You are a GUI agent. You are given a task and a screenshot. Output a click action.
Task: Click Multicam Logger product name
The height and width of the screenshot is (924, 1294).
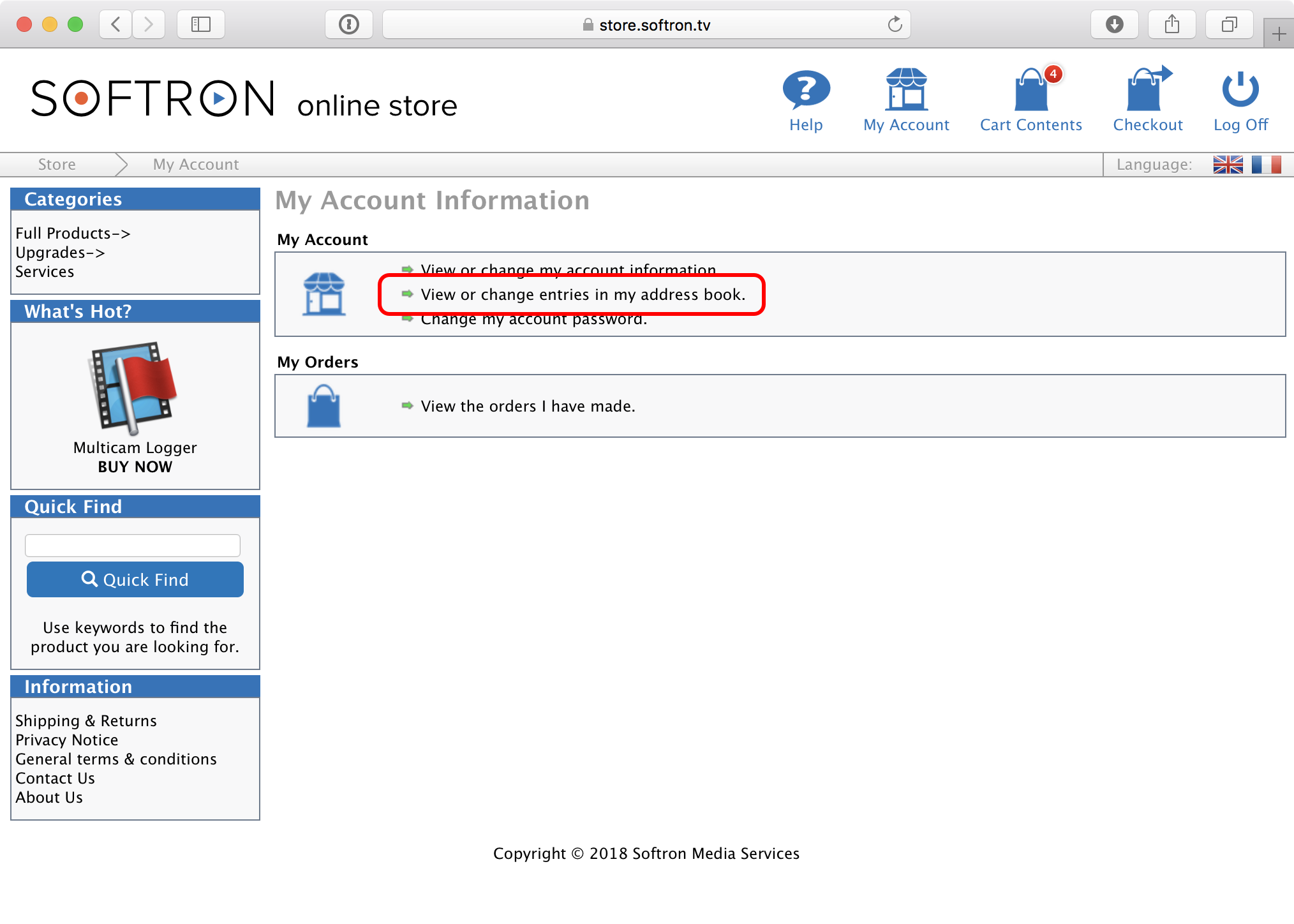135,448
